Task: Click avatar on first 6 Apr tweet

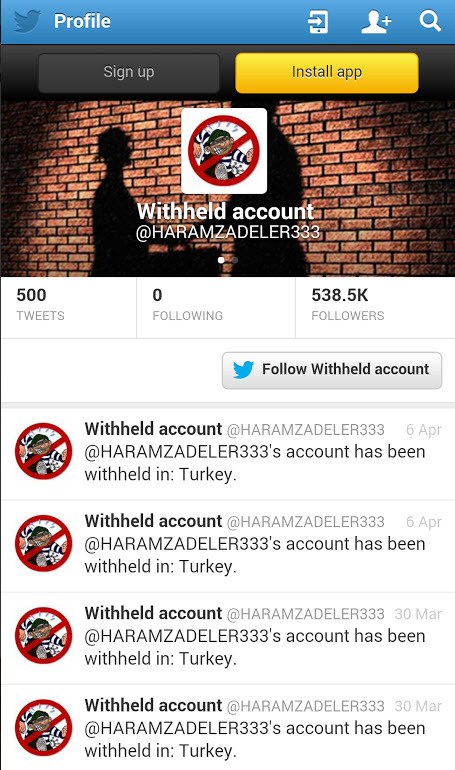Action: [x=43, y=451]
